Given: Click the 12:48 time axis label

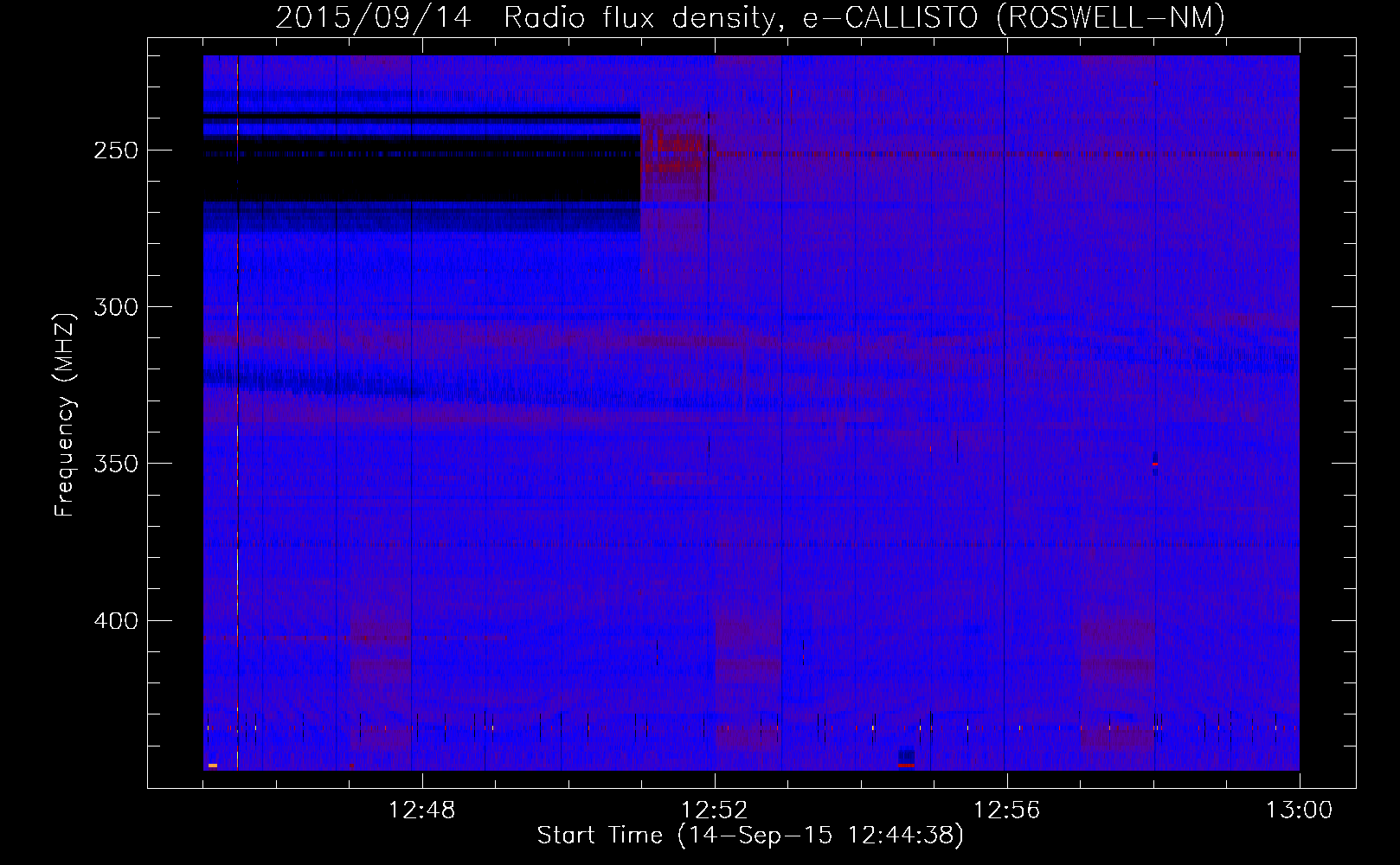Looking at the screenshot, I should tap(422, 811).
